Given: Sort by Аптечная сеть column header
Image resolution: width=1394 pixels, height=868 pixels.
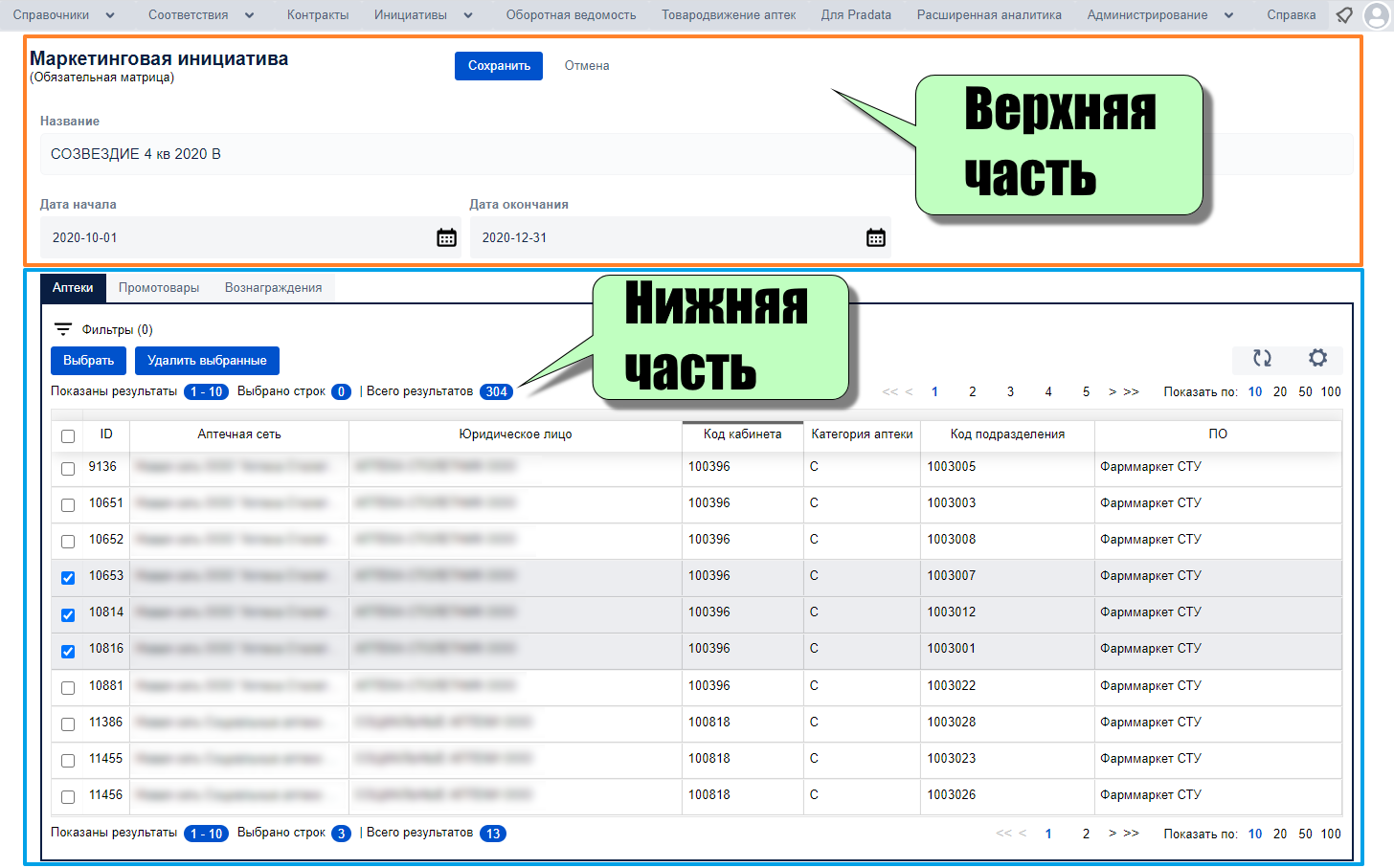Looking at the screenshot, I should point(239,434).
